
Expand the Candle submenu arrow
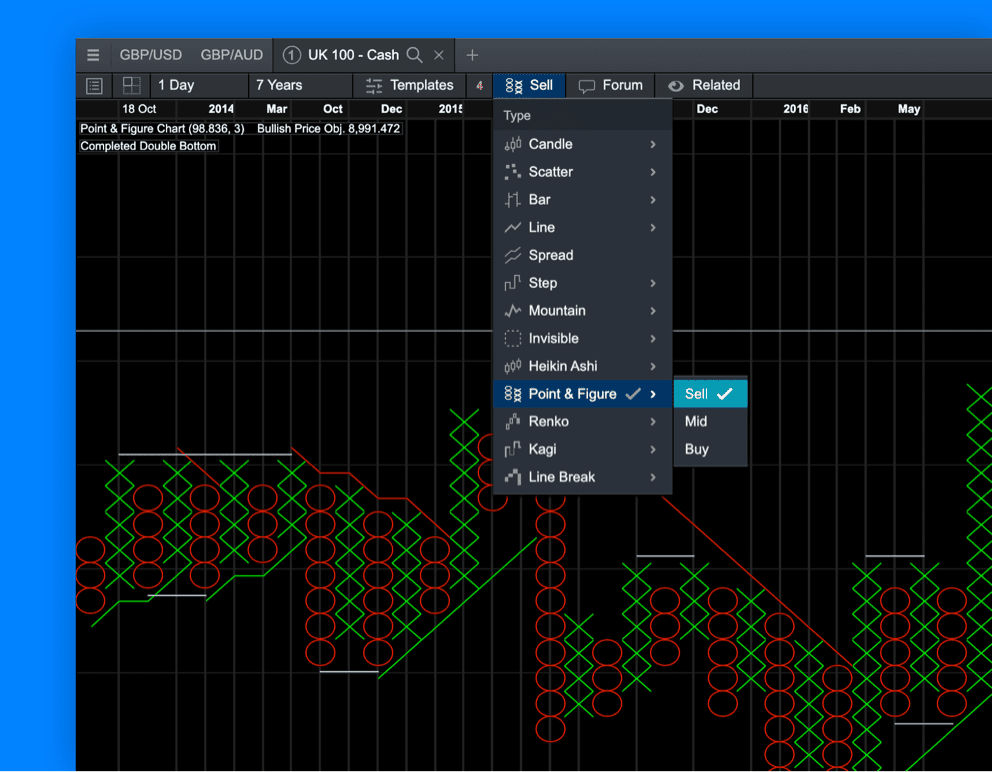click(x=653, y=144)
